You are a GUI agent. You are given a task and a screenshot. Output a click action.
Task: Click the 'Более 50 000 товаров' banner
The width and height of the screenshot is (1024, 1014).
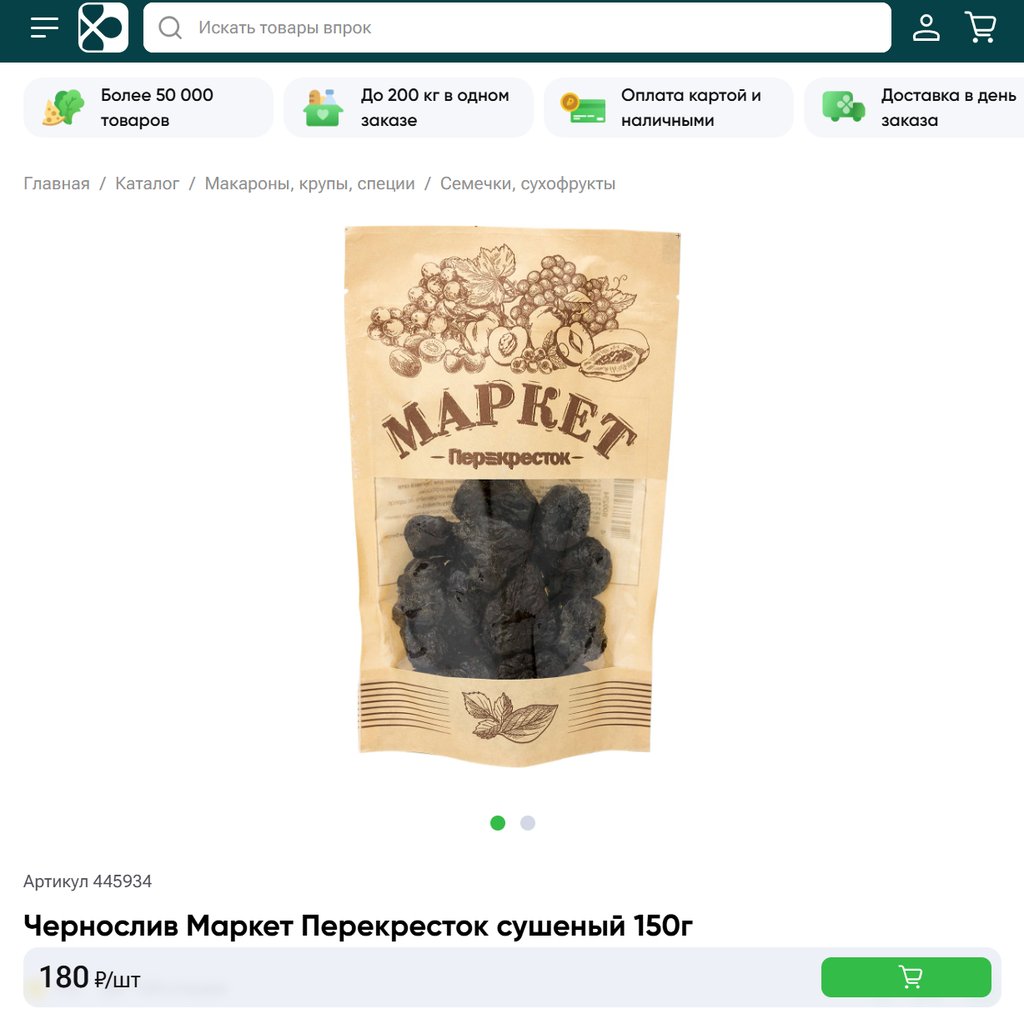click(x=148, y=108)
